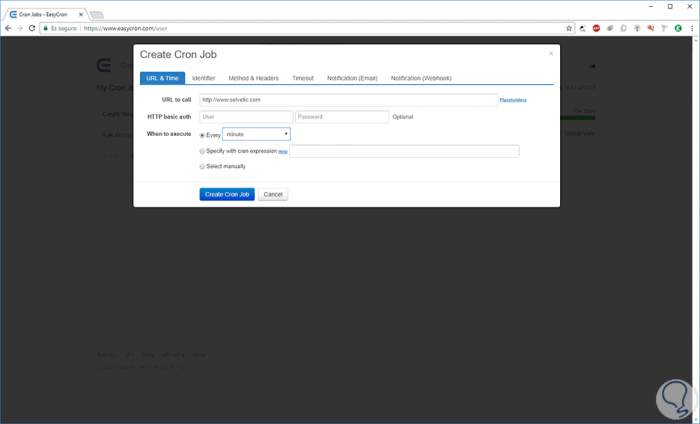Viewport: 700px width, 424px height.
Task: Open the Chrome three-dot menu
Action: pyautogui.click(x=692, y=28)
